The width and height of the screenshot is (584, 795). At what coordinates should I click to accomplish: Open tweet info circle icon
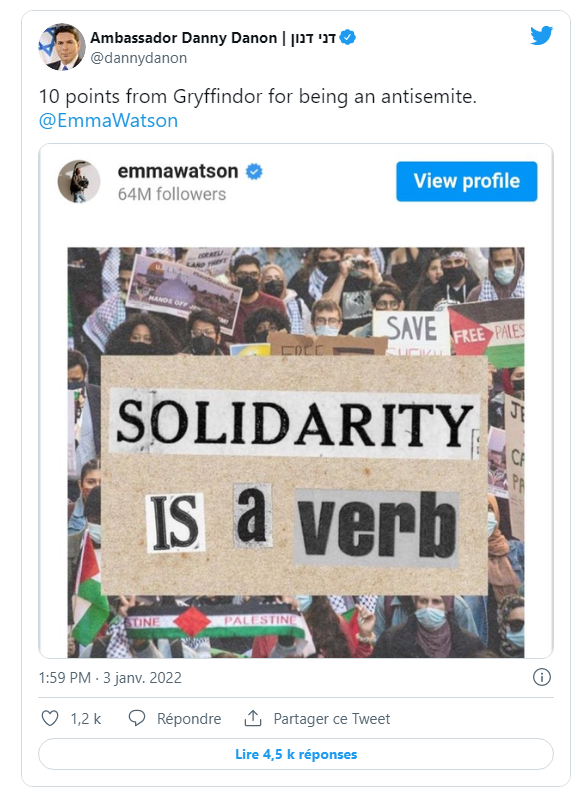coord(541,677)
